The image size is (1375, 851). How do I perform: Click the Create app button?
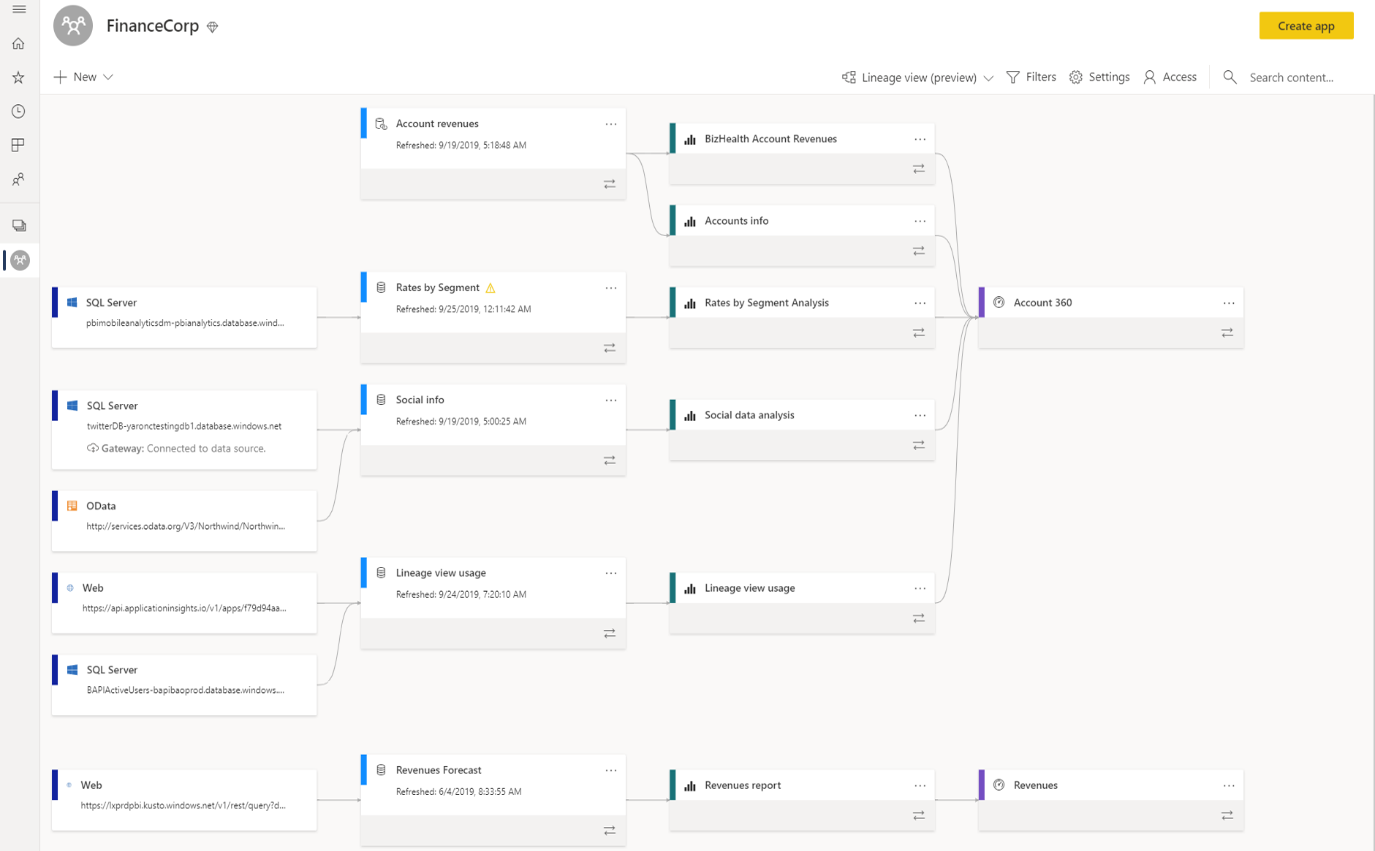(x=1306, y=26)
